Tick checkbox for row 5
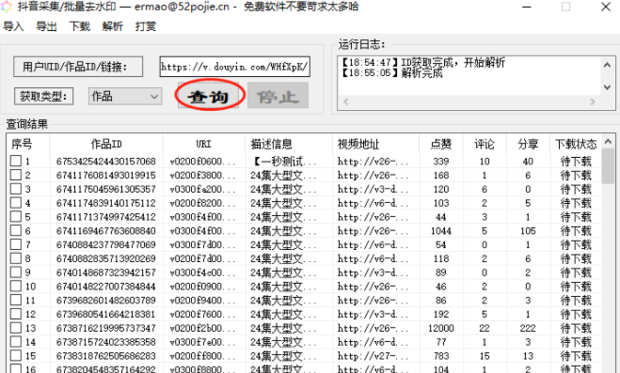This screenshot has height=373, width=620. 16,217
